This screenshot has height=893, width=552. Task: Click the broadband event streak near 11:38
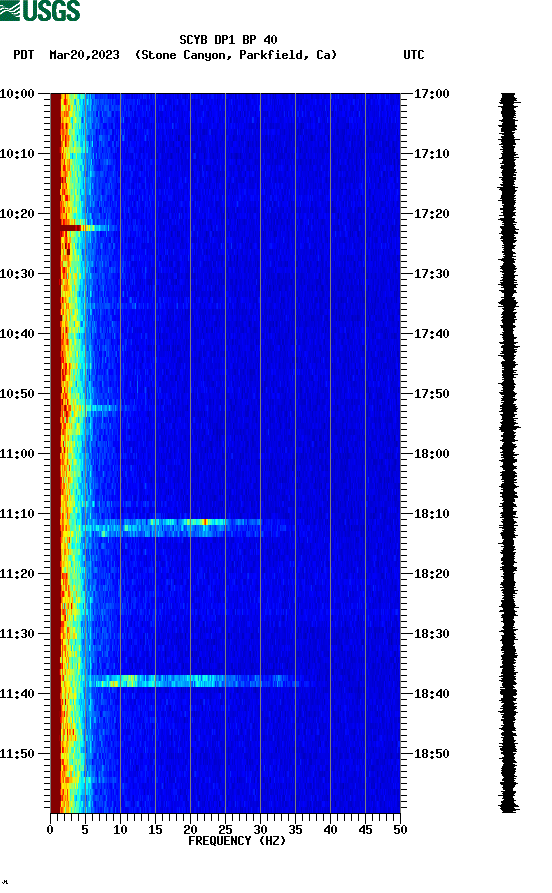[197, 681]
